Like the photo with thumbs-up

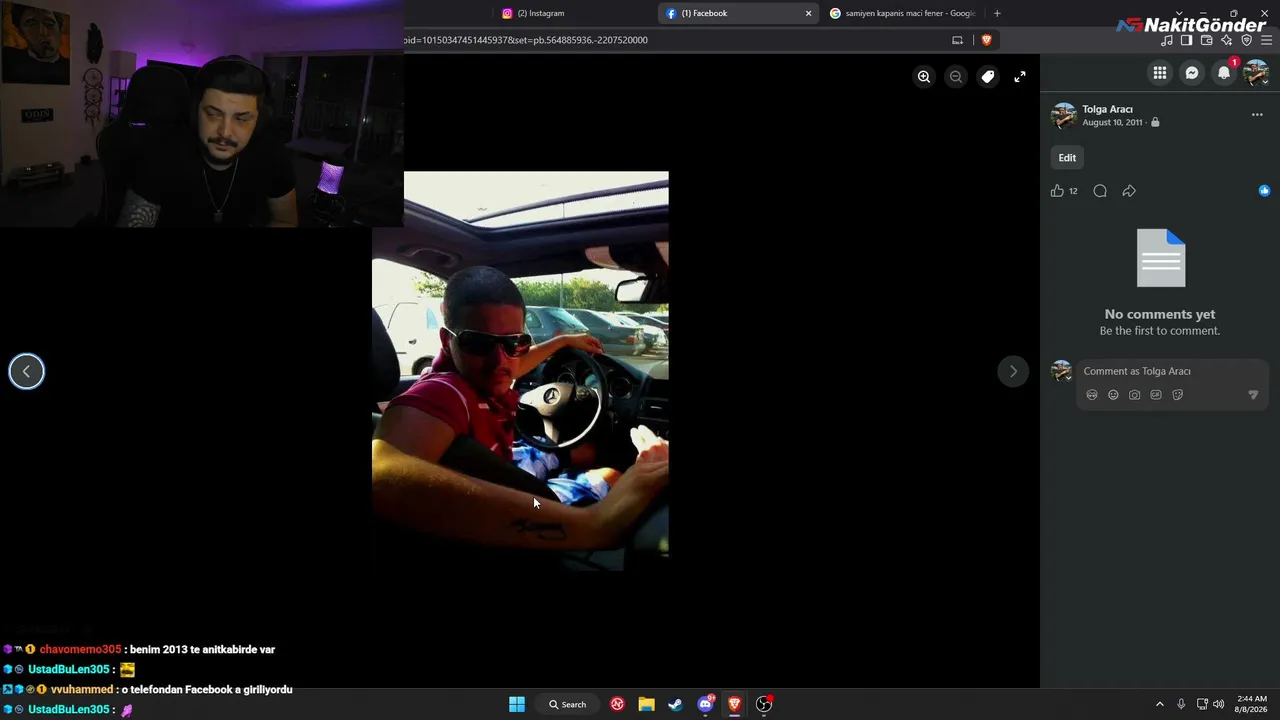1057,191
